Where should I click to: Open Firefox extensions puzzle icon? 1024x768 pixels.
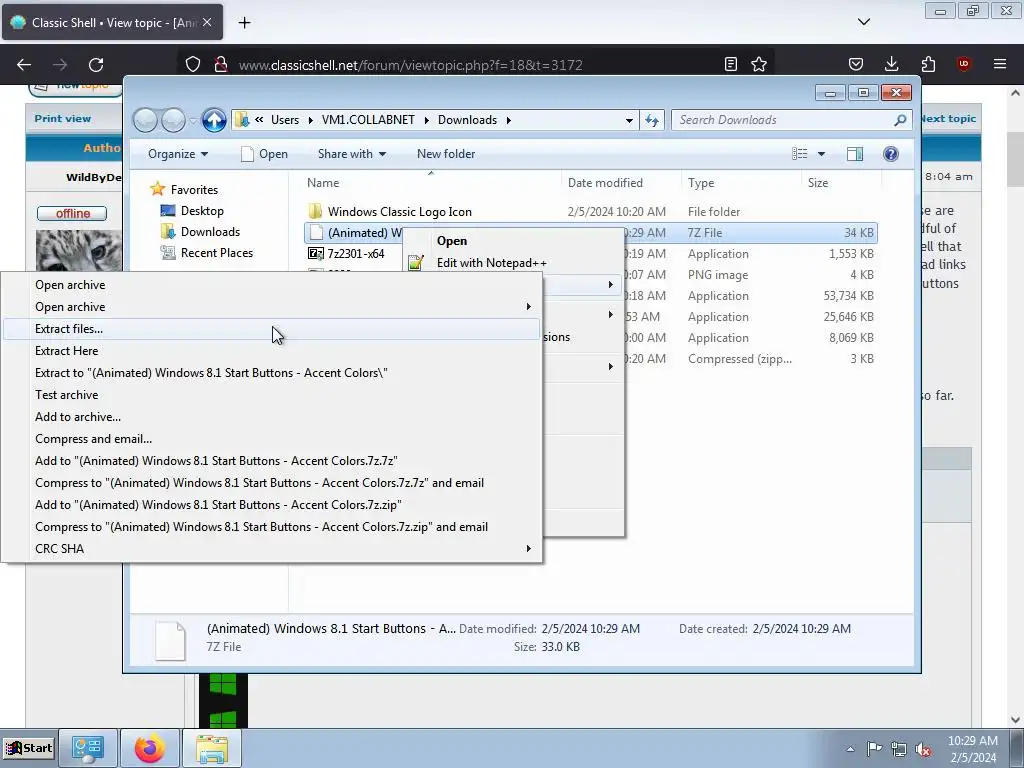[x=928, y=64]
